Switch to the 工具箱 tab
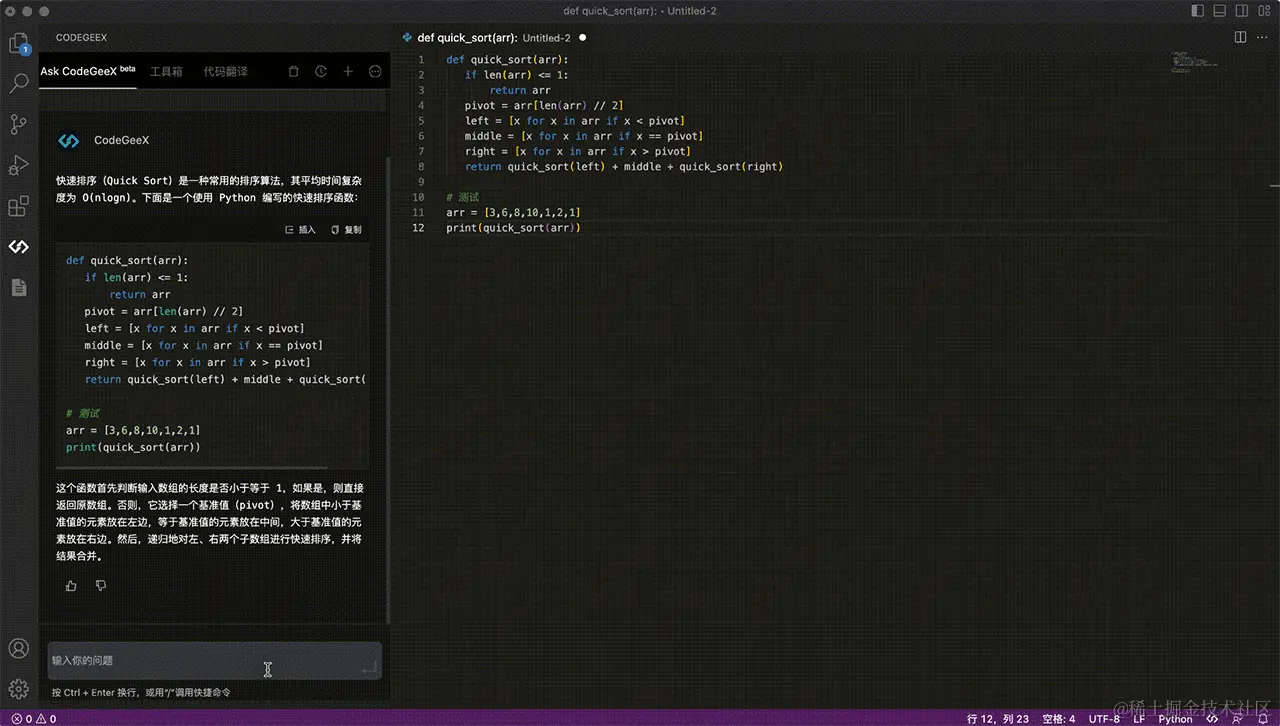The image size is (1280, 726). [166, 72]
